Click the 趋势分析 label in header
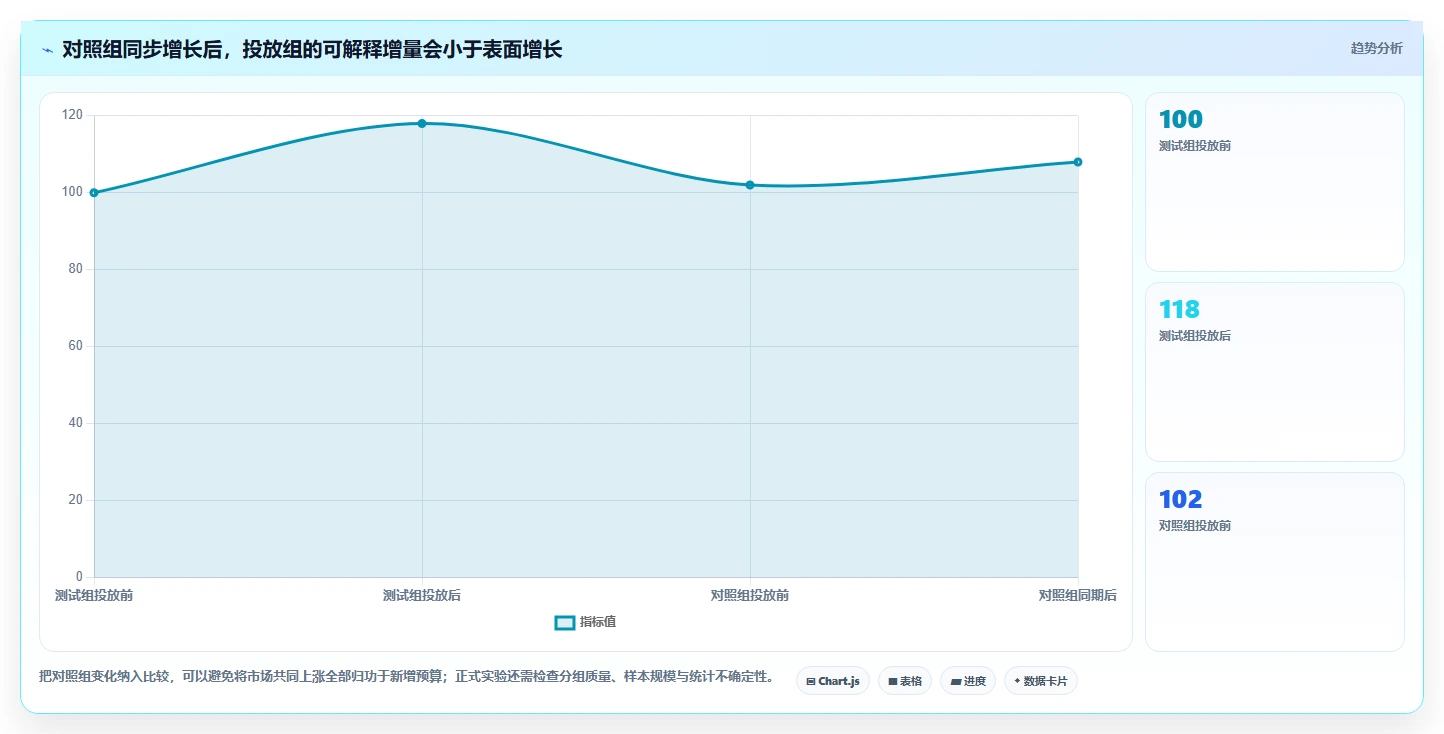1444x734 pixels. click(x=1377, y=48)
